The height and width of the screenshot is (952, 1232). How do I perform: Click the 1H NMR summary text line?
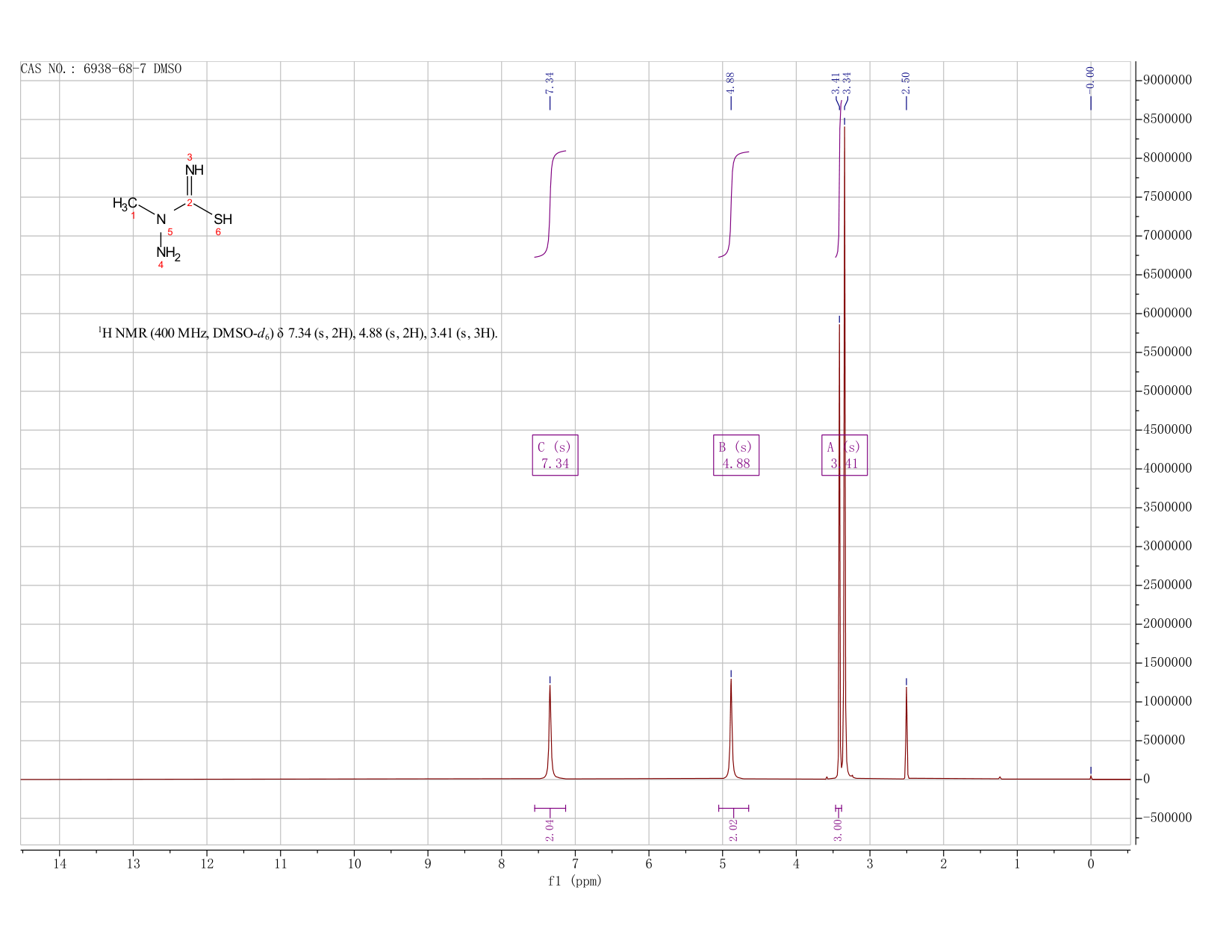pos(298,333)
